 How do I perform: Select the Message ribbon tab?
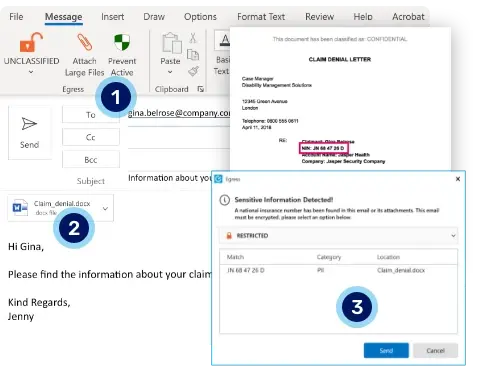click(x=64, y=17)
